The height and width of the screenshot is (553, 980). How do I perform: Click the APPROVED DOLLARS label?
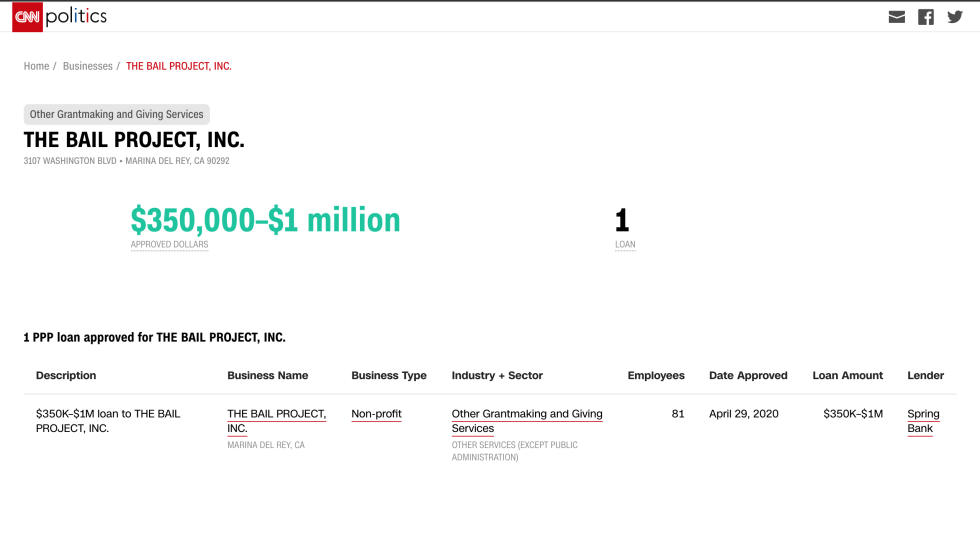click(169, 245)
